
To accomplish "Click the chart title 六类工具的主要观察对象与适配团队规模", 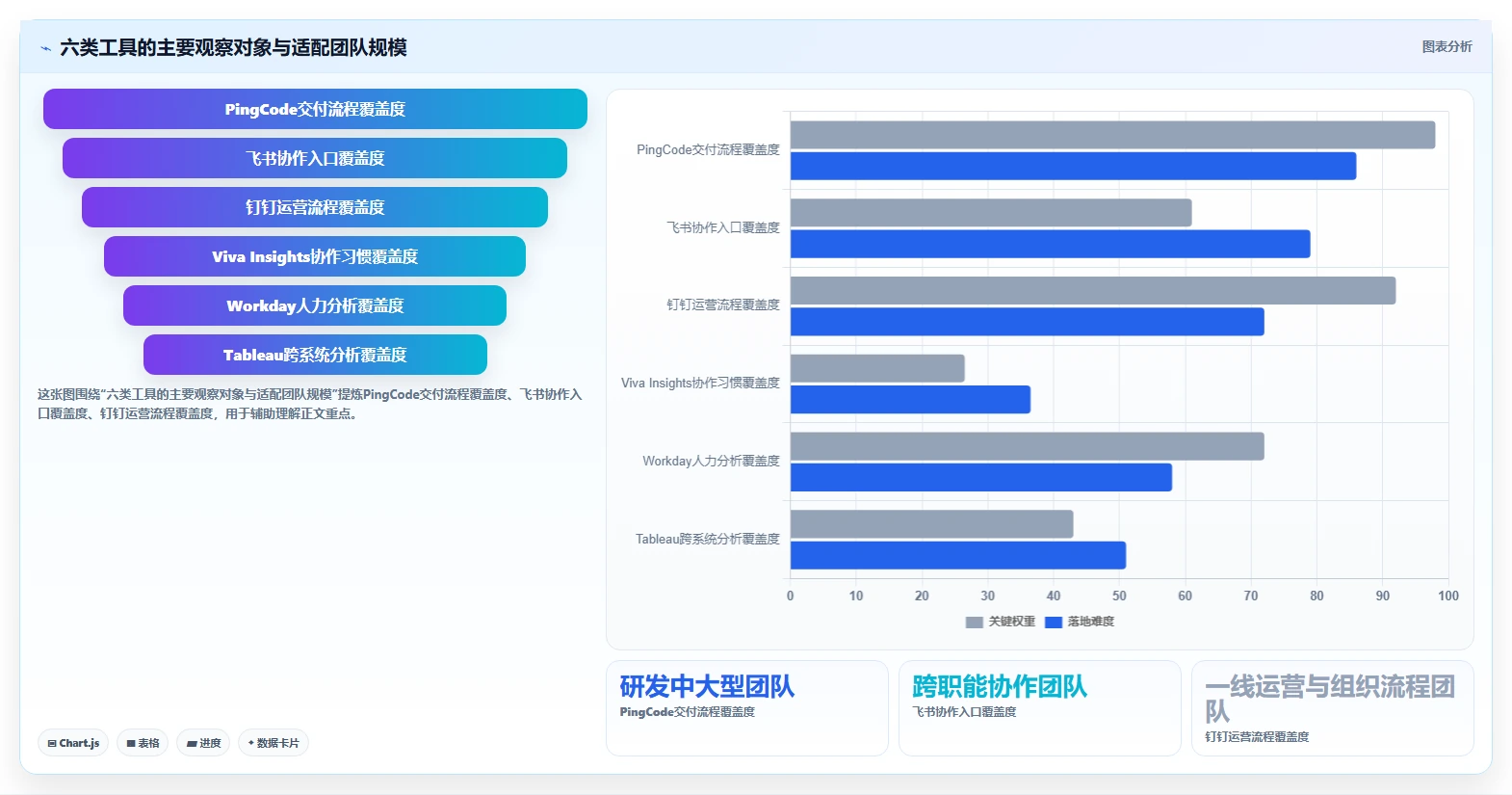I will tap(233, 47).
